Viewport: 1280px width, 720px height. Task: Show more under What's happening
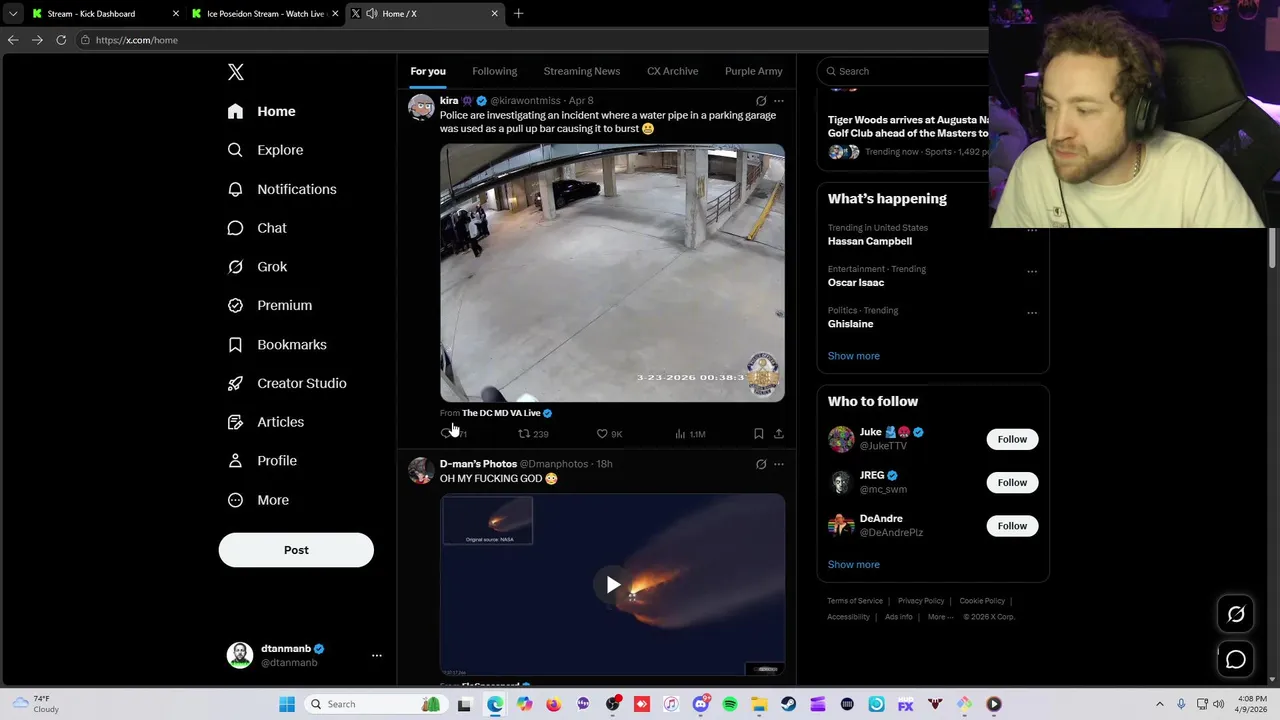(x=854, y=356)
